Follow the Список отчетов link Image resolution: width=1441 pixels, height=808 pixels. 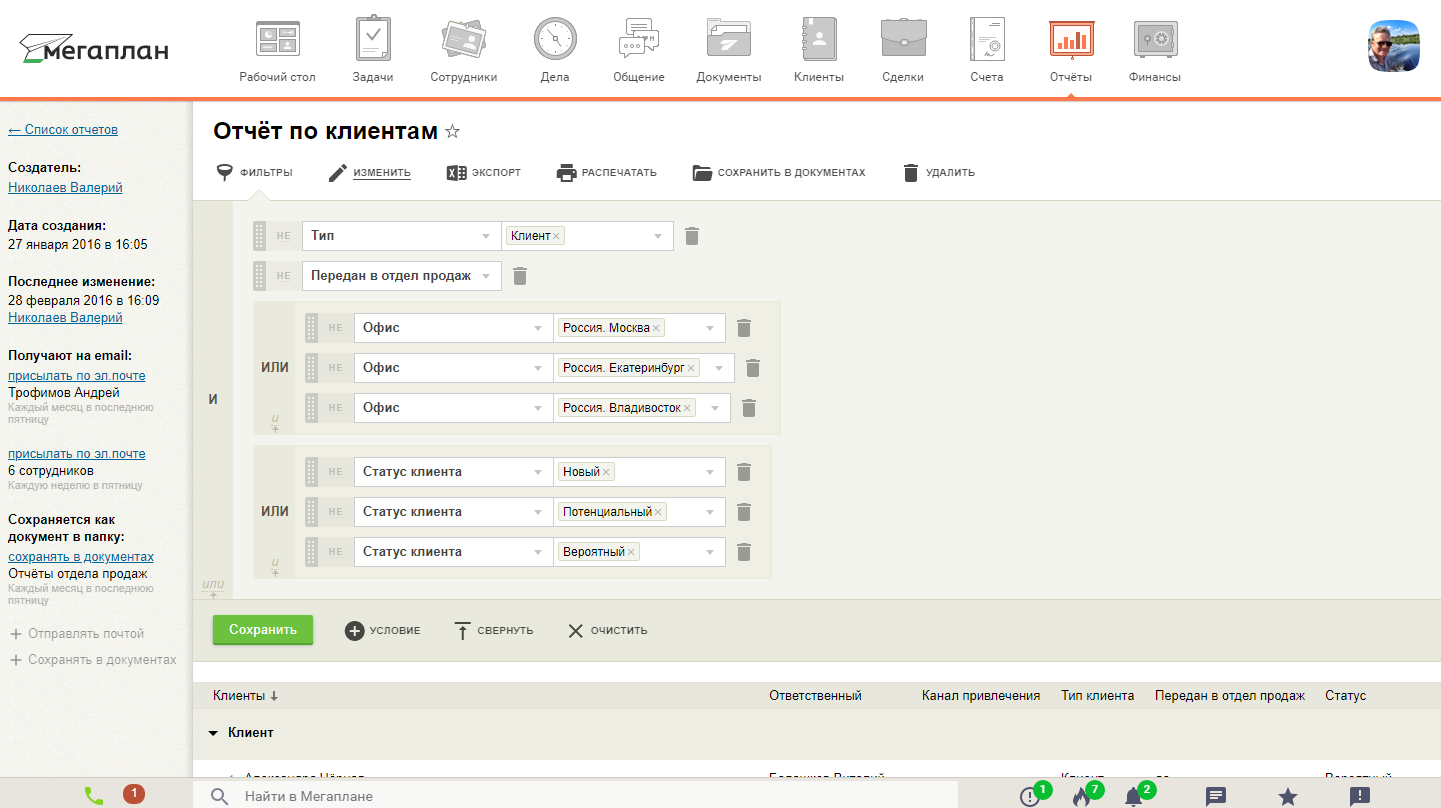(x=63, y=130)
